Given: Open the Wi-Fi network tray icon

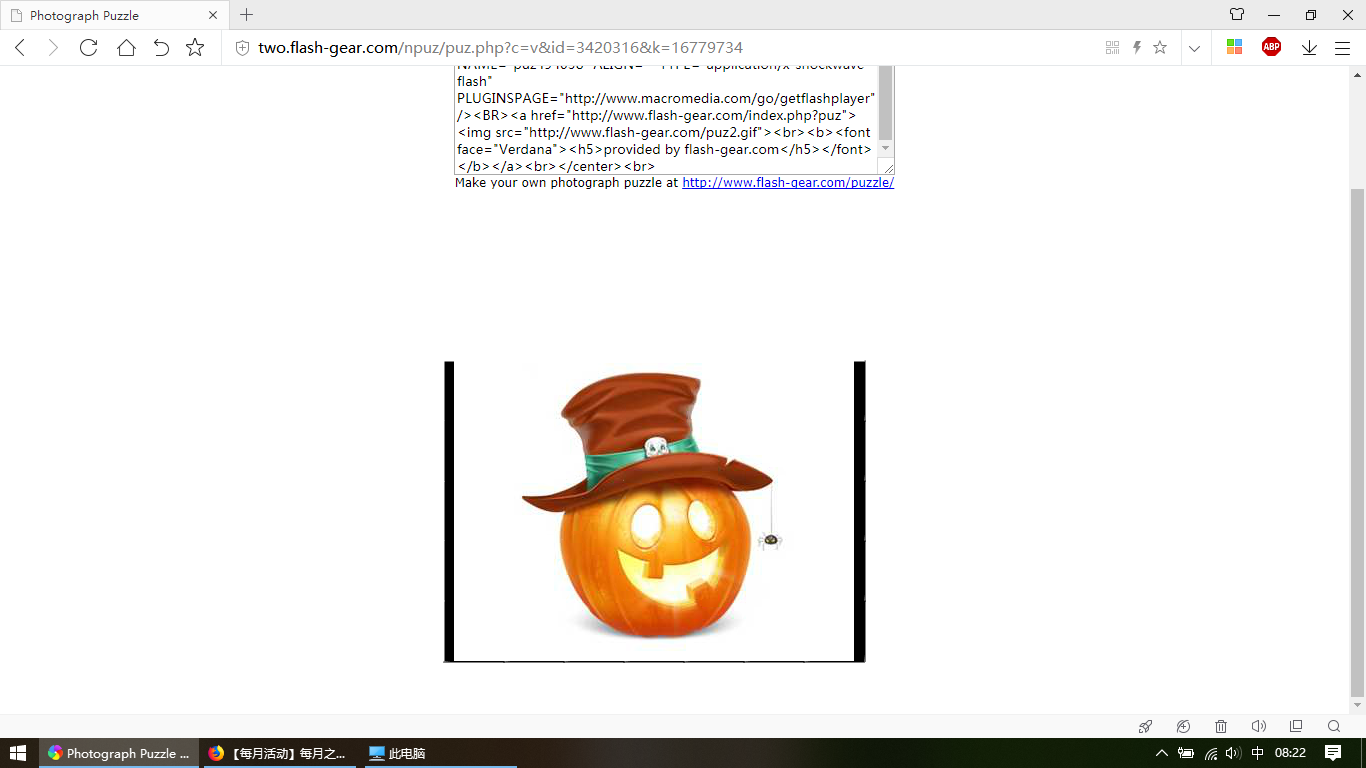Looking at the screenshot, I should click(x=1211, y=753).
